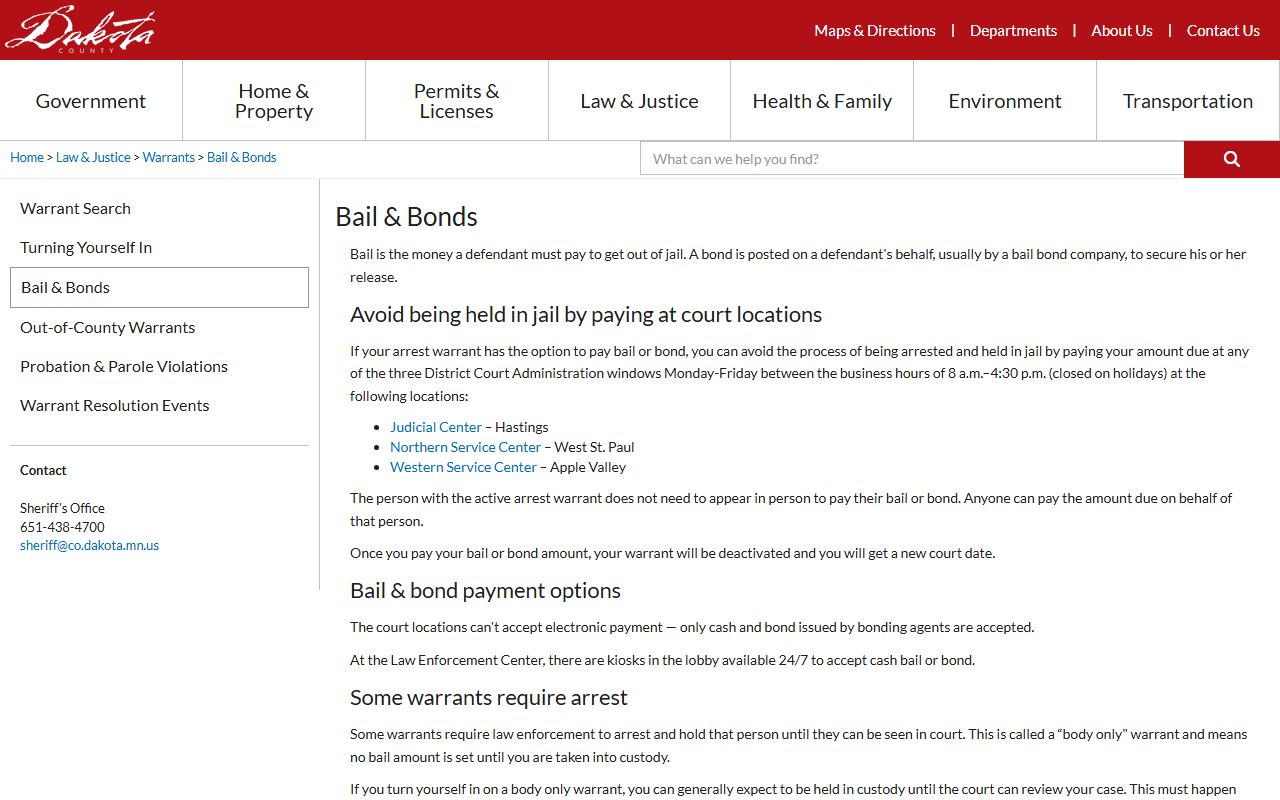The height and width of the screenshot is (800, 1280).
Task: Click the Home breadcrumb link
Action: pos(27,157)
